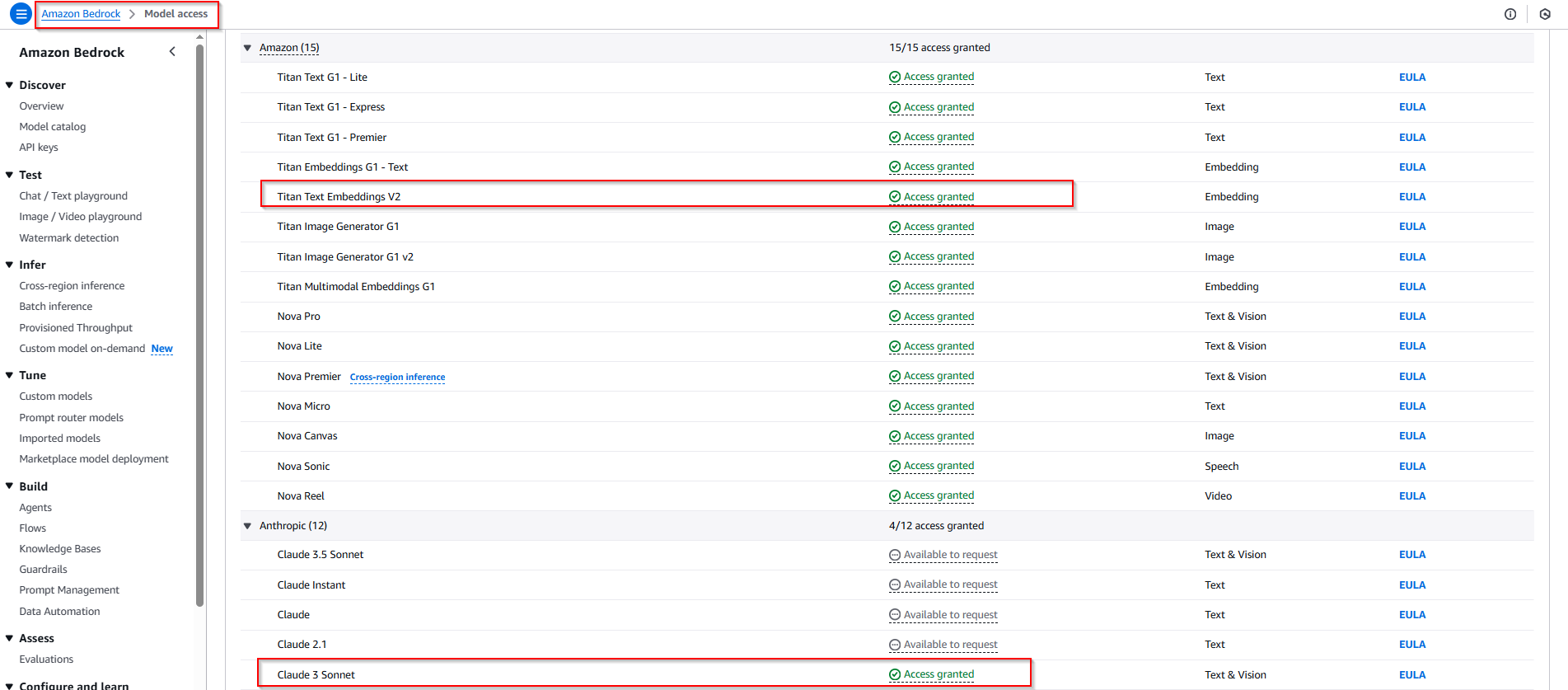The width and height of the screenshot is (1568, 690).
Task: Open EULA for Titan Text G1 - Lite
Action: (x=1412, y=77)
